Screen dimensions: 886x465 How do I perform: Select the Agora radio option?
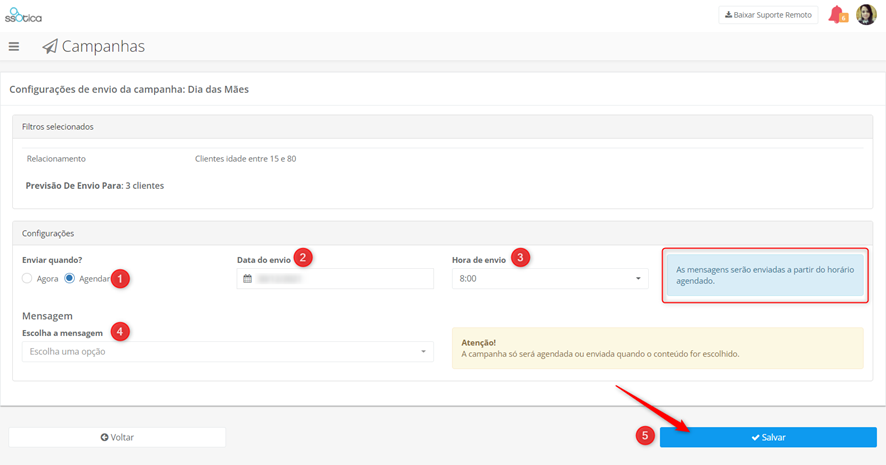pyautogui.click(x=27, y=279)
